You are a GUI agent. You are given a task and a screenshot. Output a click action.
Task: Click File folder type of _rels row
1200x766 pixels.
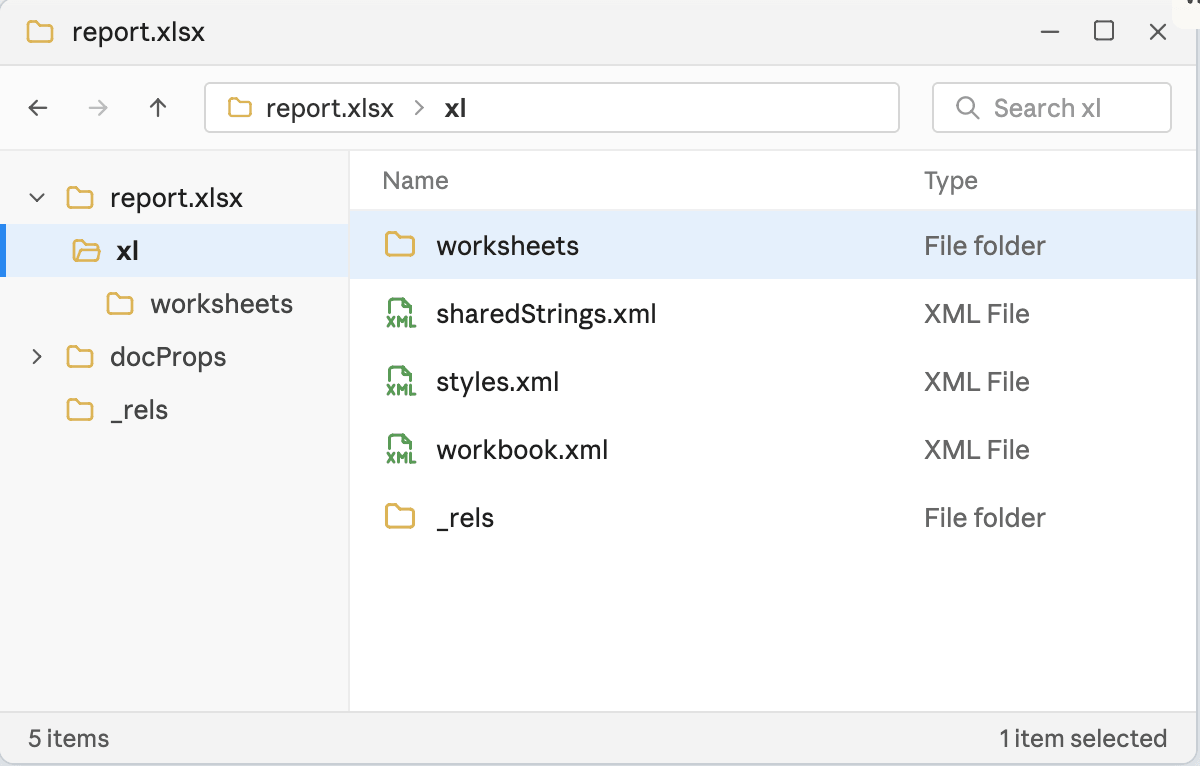(985, 517)
